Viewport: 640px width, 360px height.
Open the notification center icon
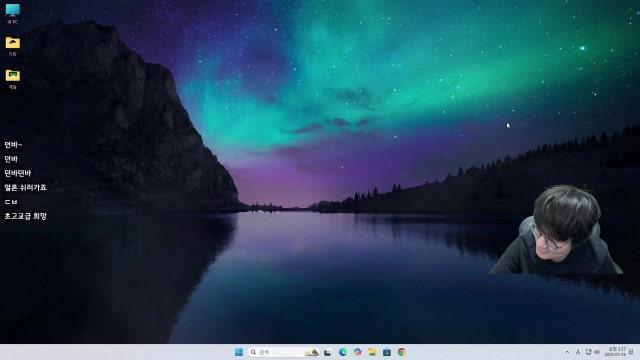[632, 352]
